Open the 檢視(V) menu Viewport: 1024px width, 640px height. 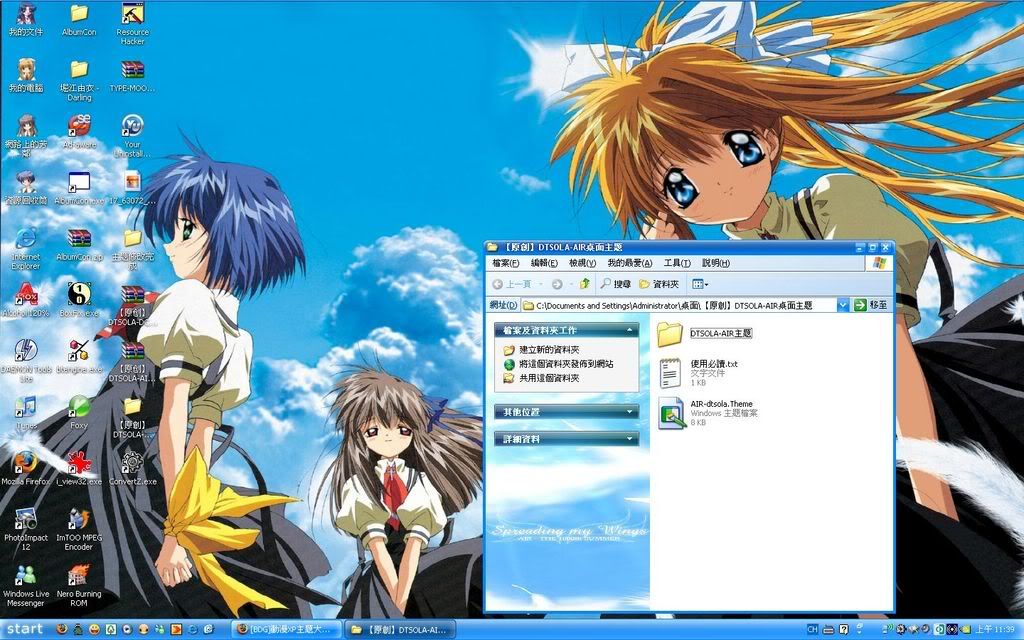(x=583, y=263)
